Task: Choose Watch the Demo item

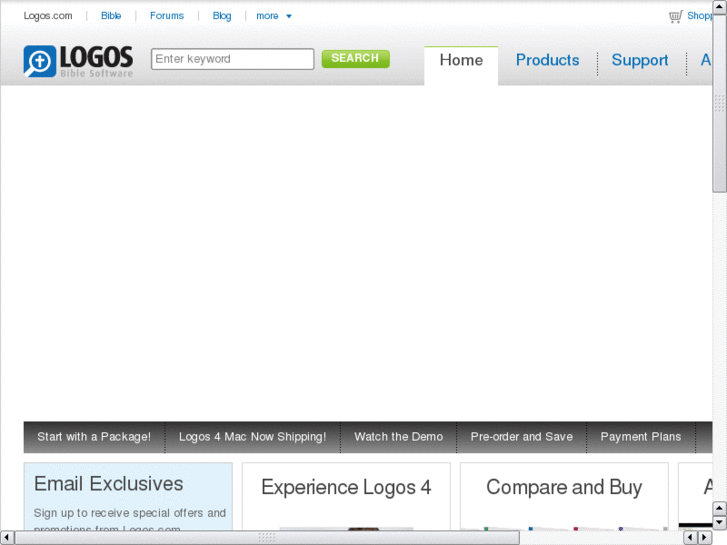Action: (399, 437)
